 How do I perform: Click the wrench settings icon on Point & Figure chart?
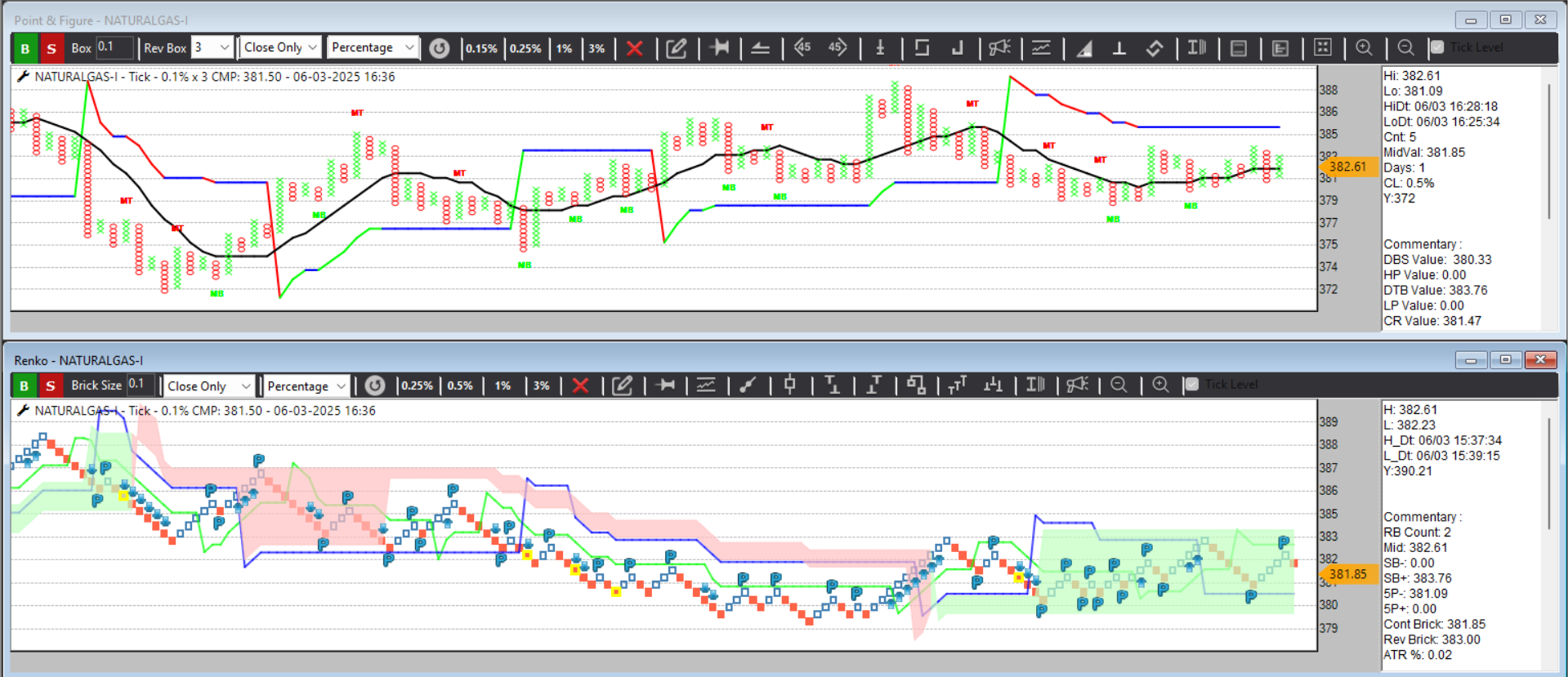(23, 77)
